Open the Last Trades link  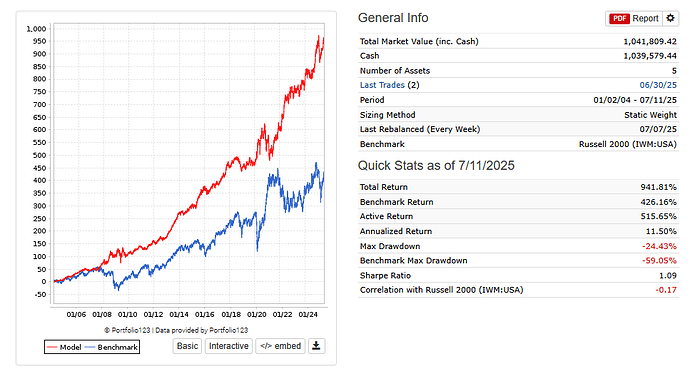[382, 85]
